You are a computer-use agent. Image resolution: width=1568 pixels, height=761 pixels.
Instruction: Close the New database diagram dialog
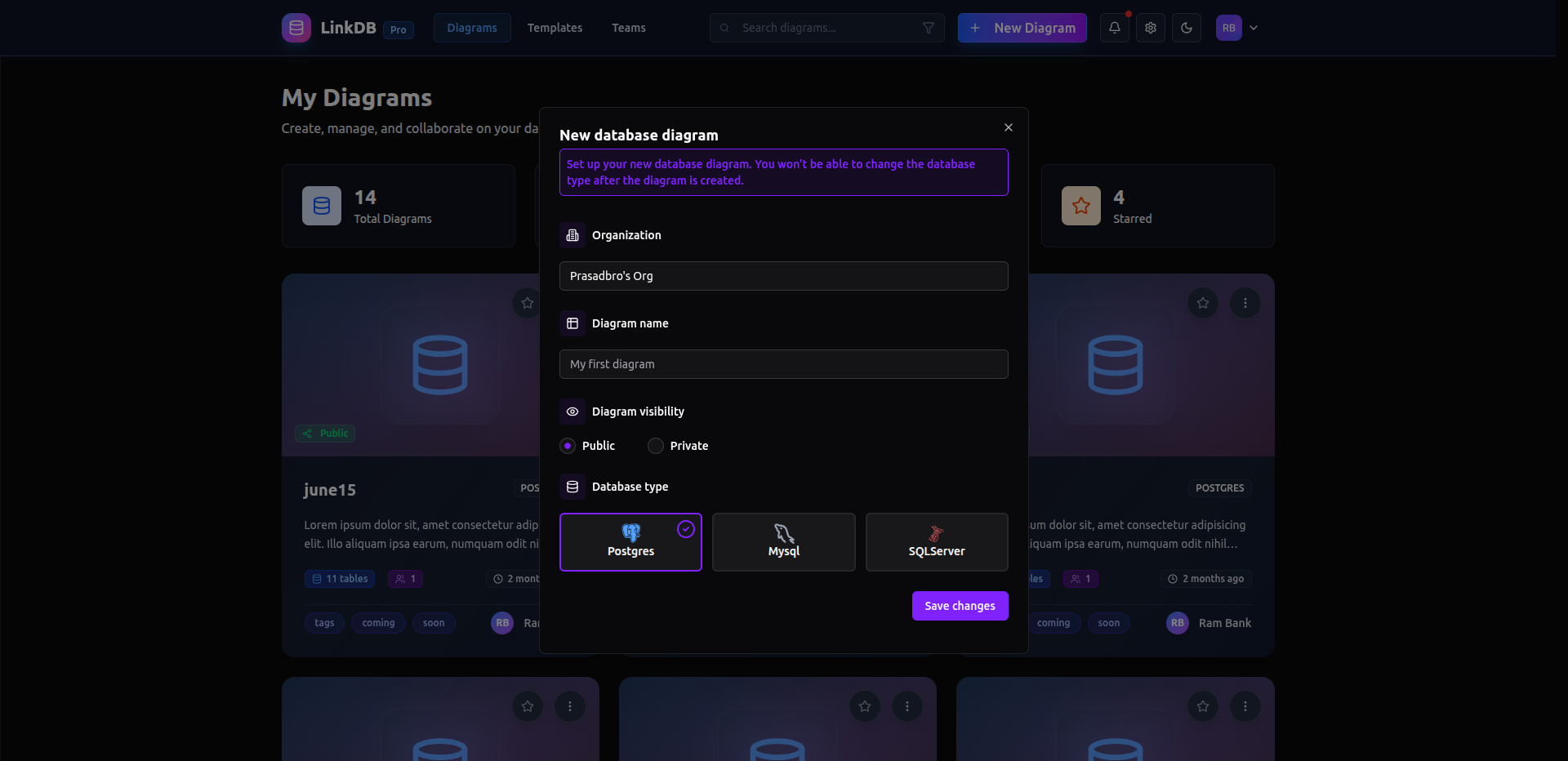[x=1009, y=127]
